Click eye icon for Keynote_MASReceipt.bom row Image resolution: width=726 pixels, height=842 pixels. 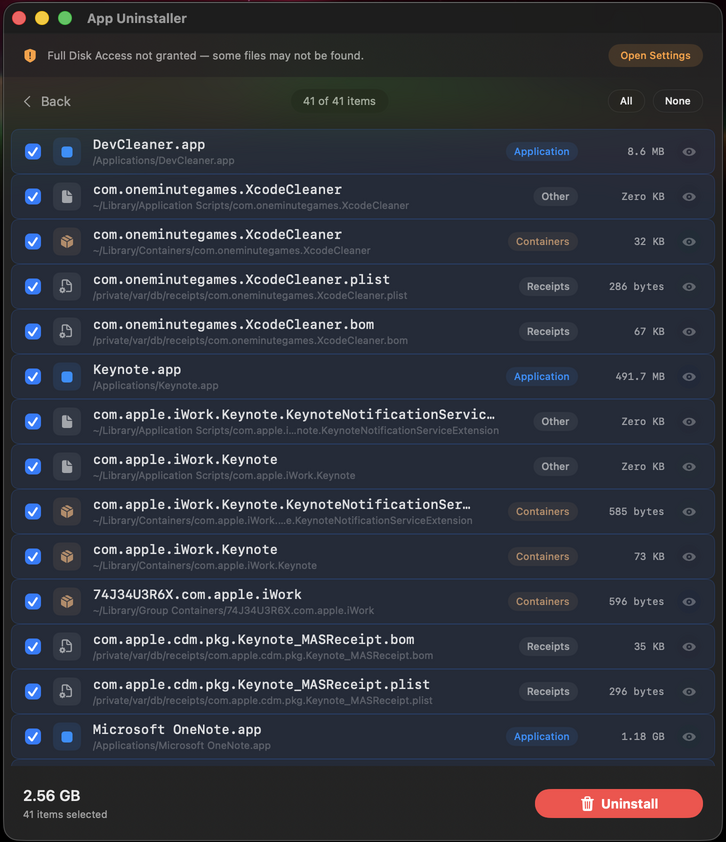click(689, 647)
